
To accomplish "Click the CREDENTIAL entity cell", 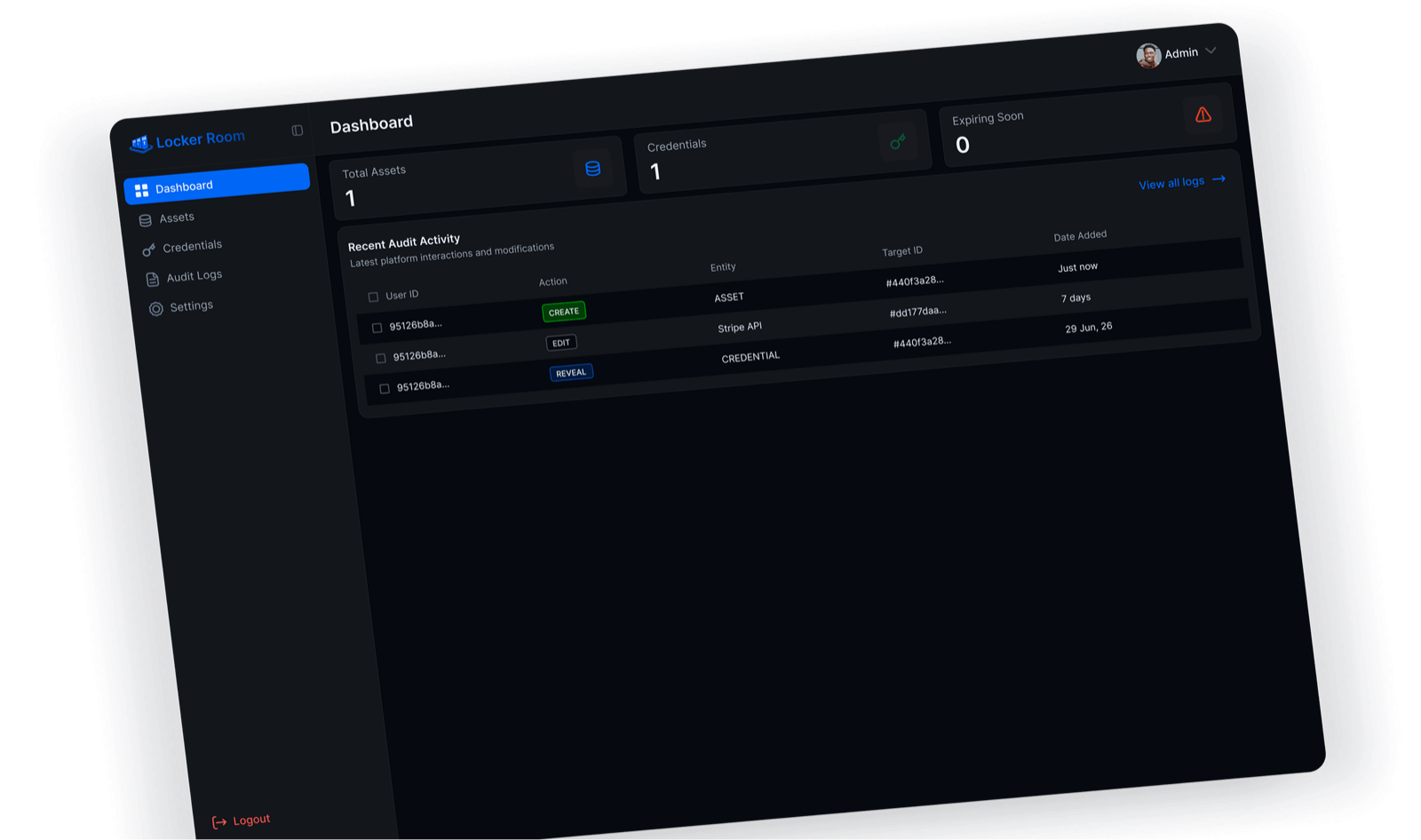I will [750, 357].
